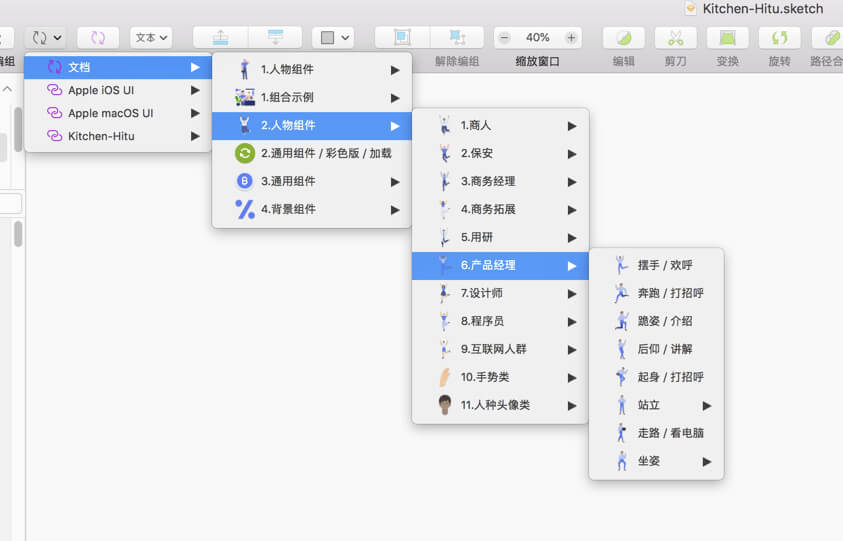Select the 文档 menu entry
Viewport: 843px width, 541px height.
pyautogui.click(x=118, y=67)
